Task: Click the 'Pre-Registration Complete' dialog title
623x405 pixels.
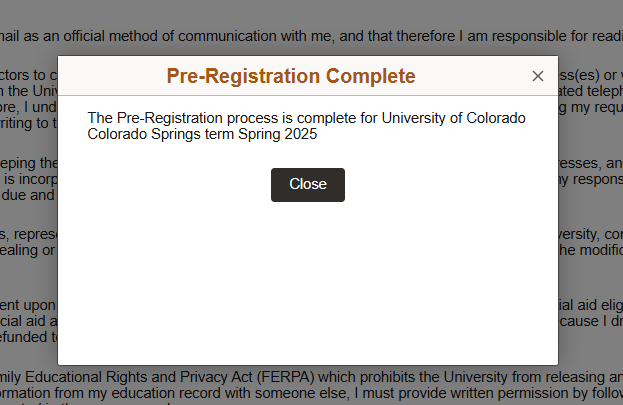Action: coord(290,76)
